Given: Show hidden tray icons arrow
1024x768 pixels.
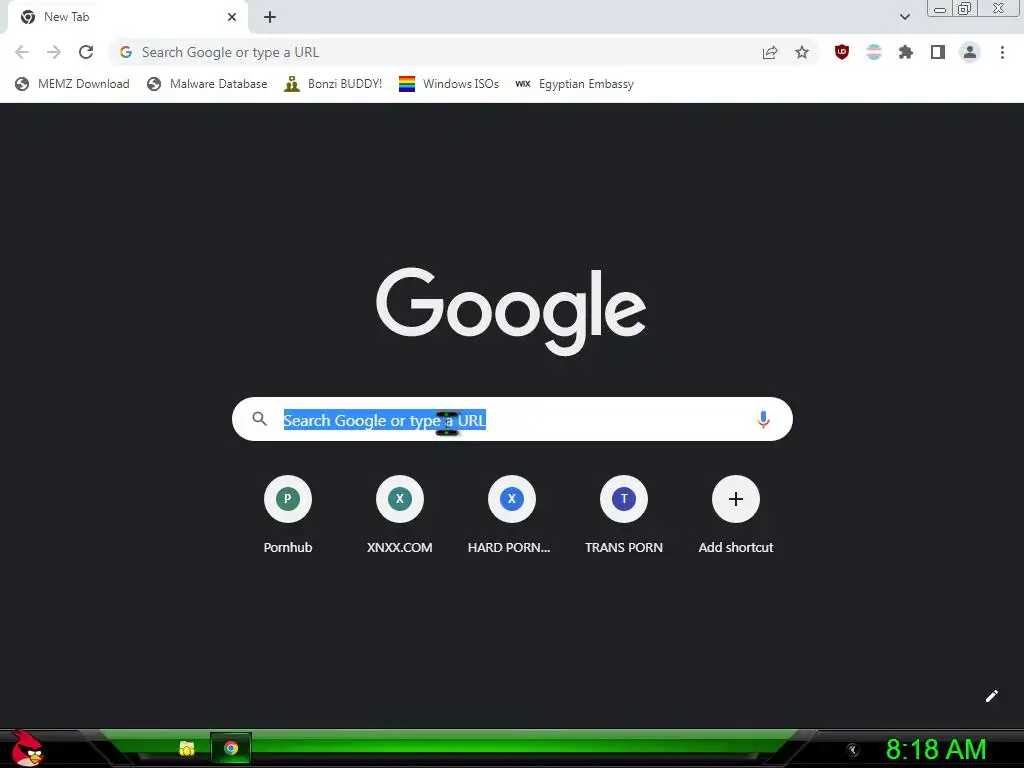Looking at the screenshot, I should (x=852, y=750).
